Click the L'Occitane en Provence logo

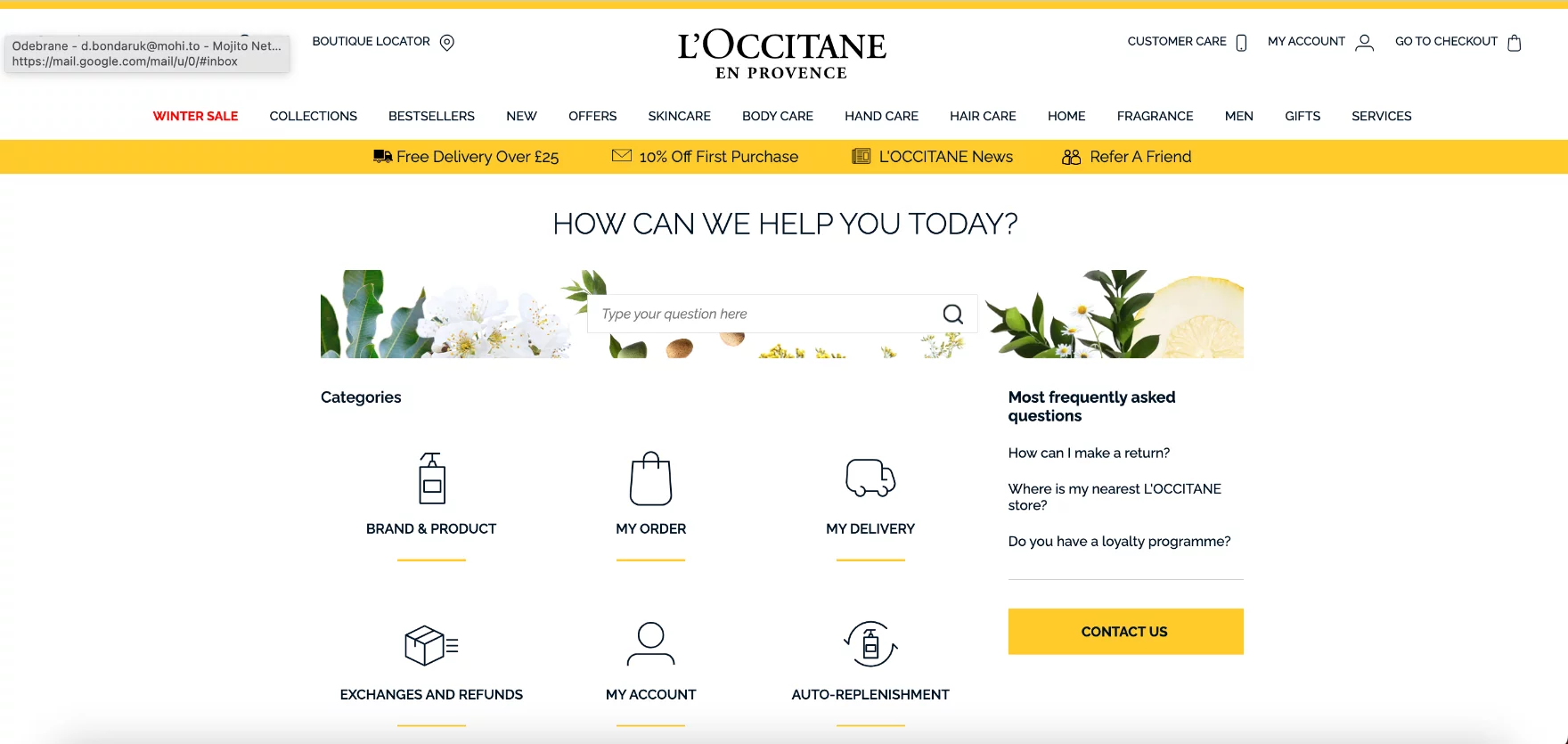click(x=782, y=54)
